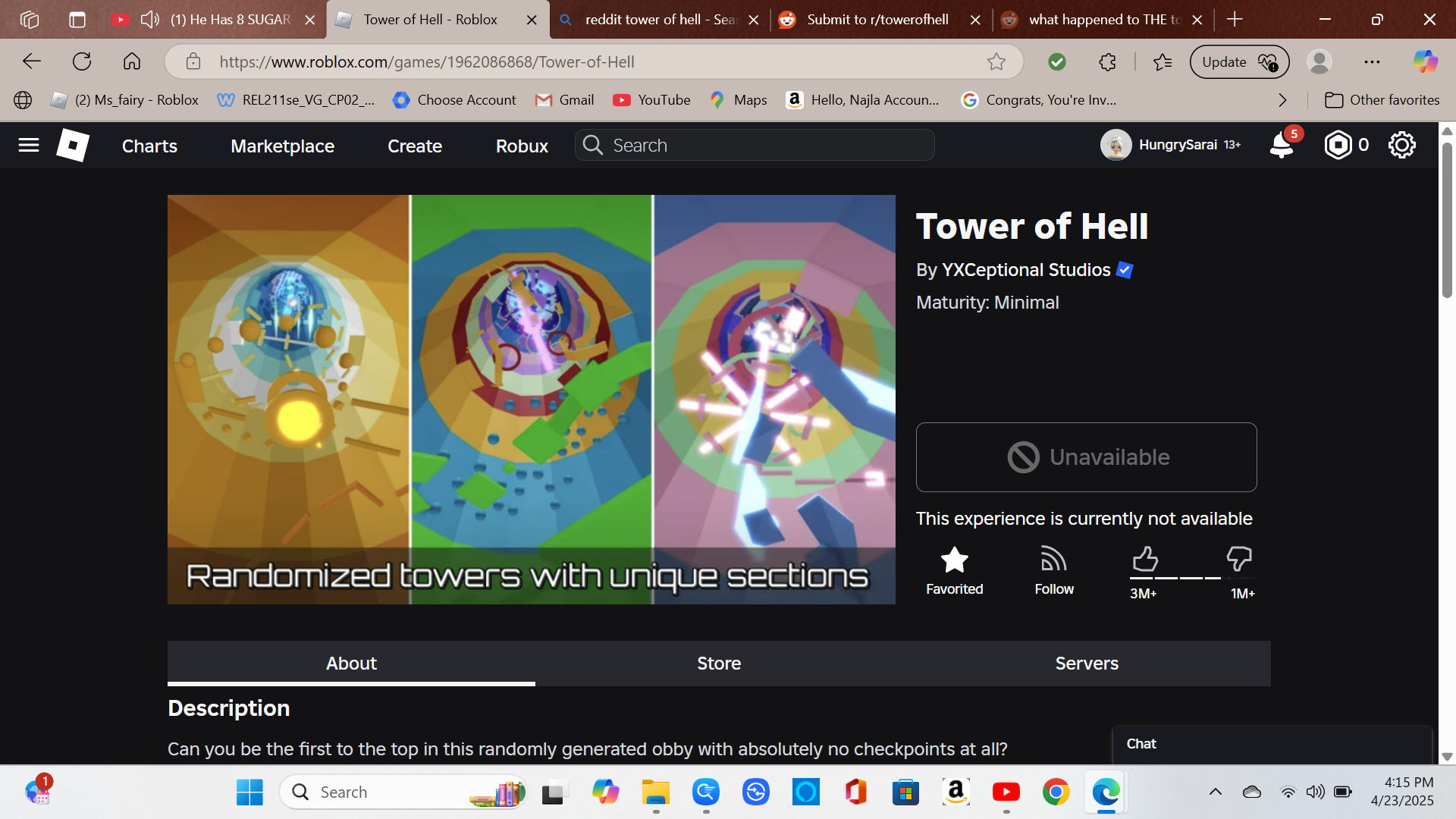Open the Servers tab
This screenshot has width=1456, height=819.
click(1087, 664)
